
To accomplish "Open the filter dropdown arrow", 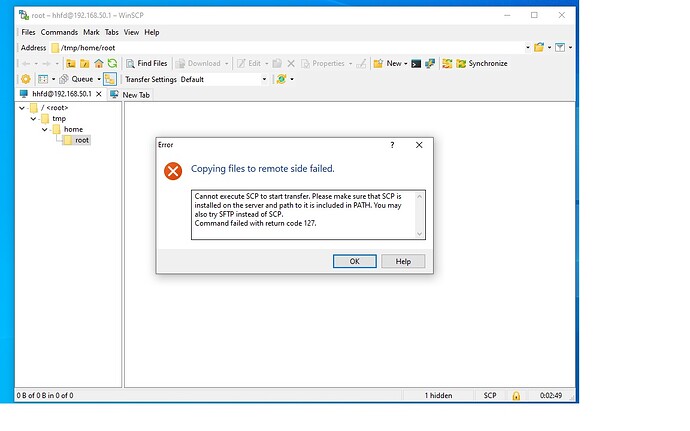I will (x=570, y=48).
